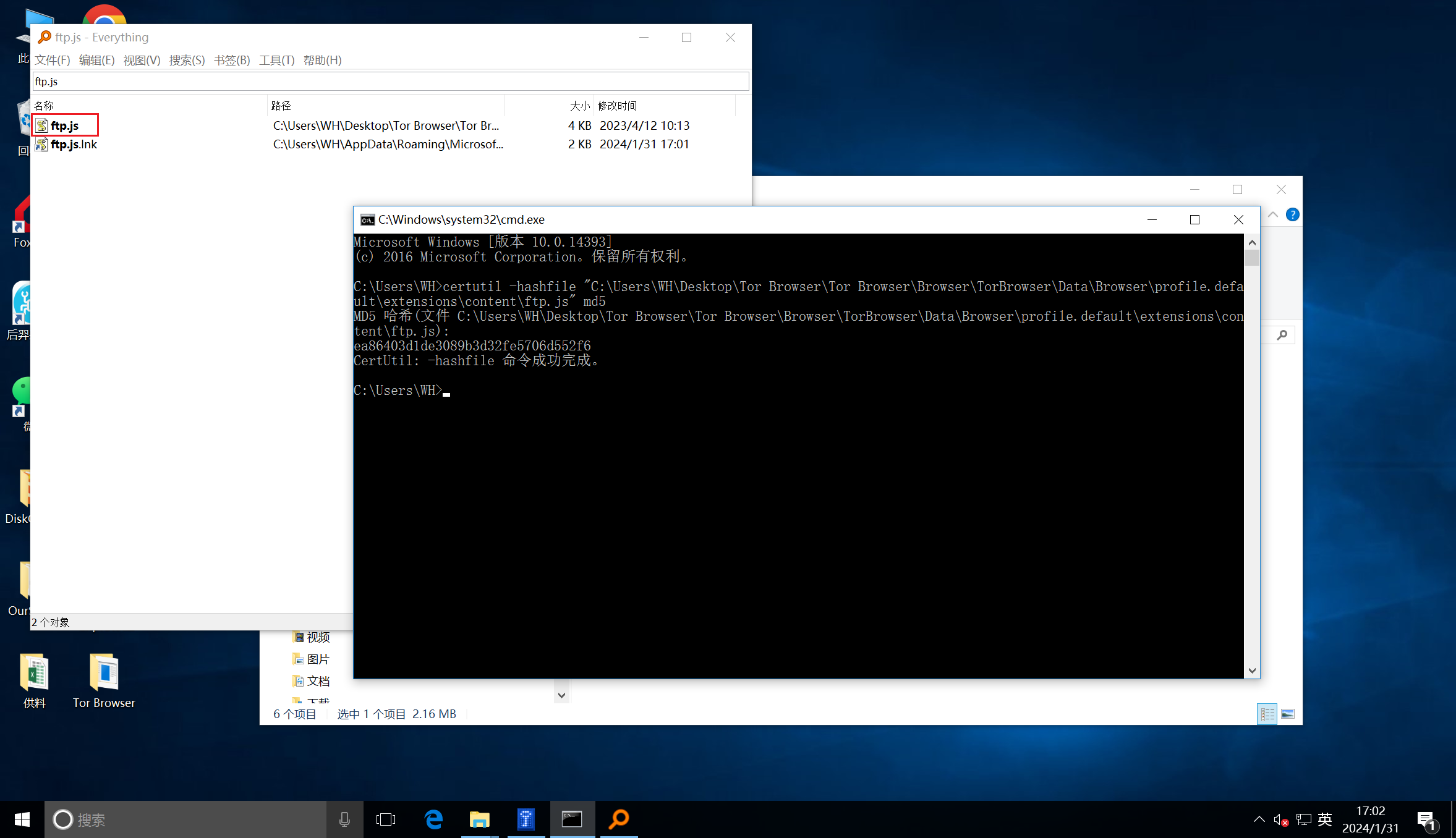Click the Everything search box containing ftp.js
The width and height of the screenshot is (1456, 838).
[391, 81]
